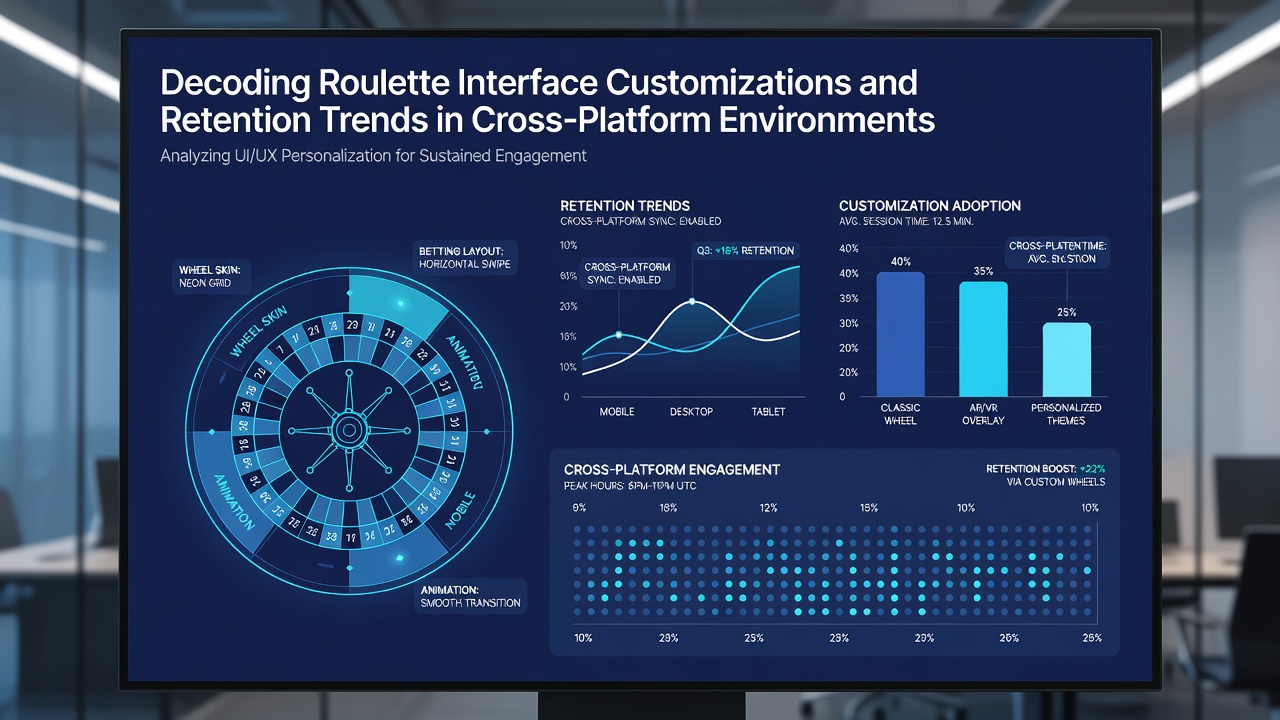Click the 'WHEEL SKIN: NEON GRID' callout
Viewport: 1280px width, 720px height.
click(x=212, y=277)
